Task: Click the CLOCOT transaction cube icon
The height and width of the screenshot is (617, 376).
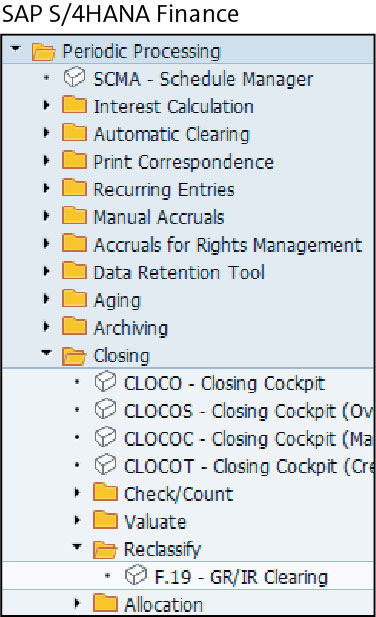Action: click(x=105, y=465)
